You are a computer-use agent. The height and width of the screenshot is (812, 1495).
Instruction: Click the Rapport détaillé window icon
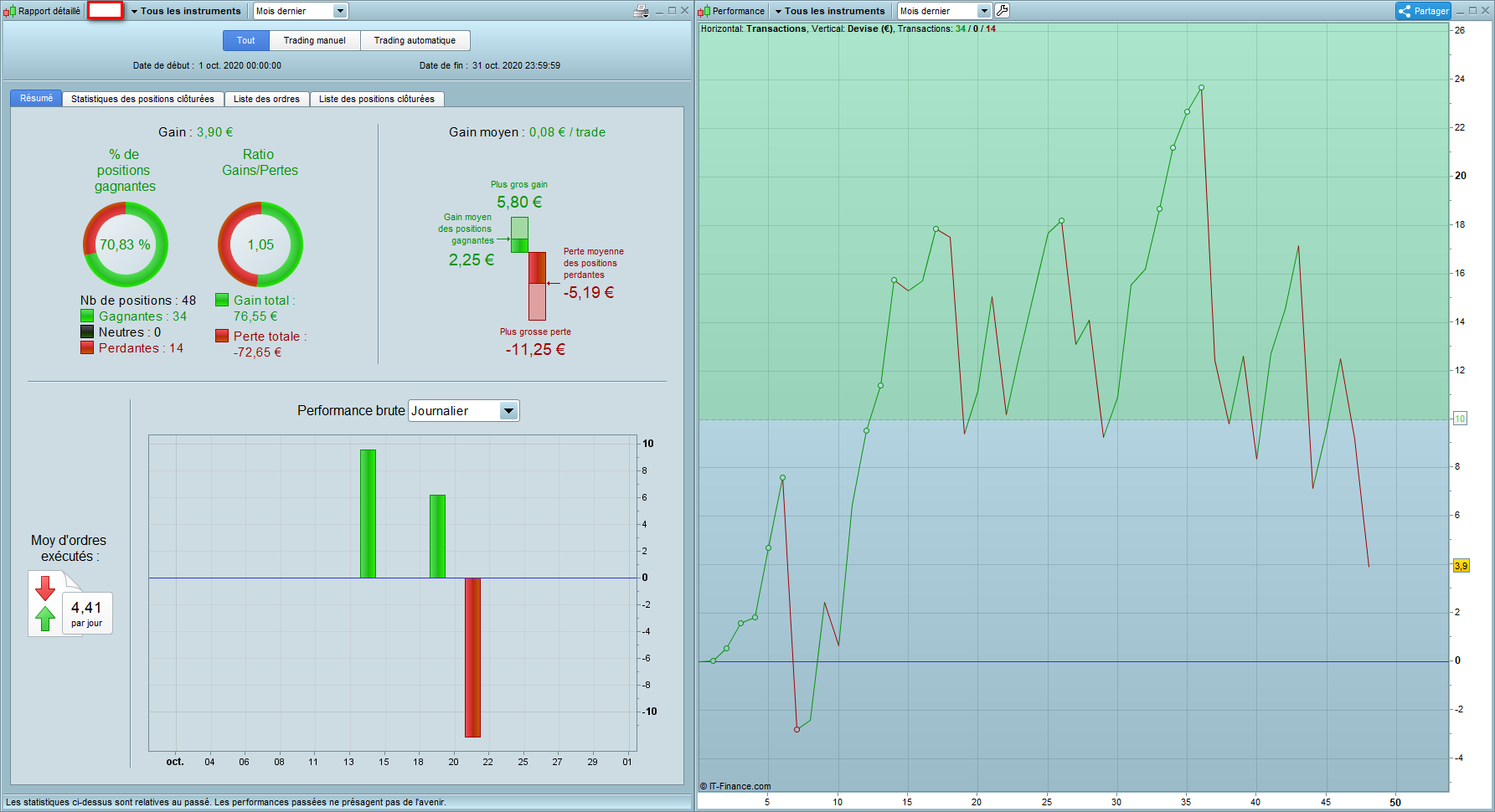[9, 11]
